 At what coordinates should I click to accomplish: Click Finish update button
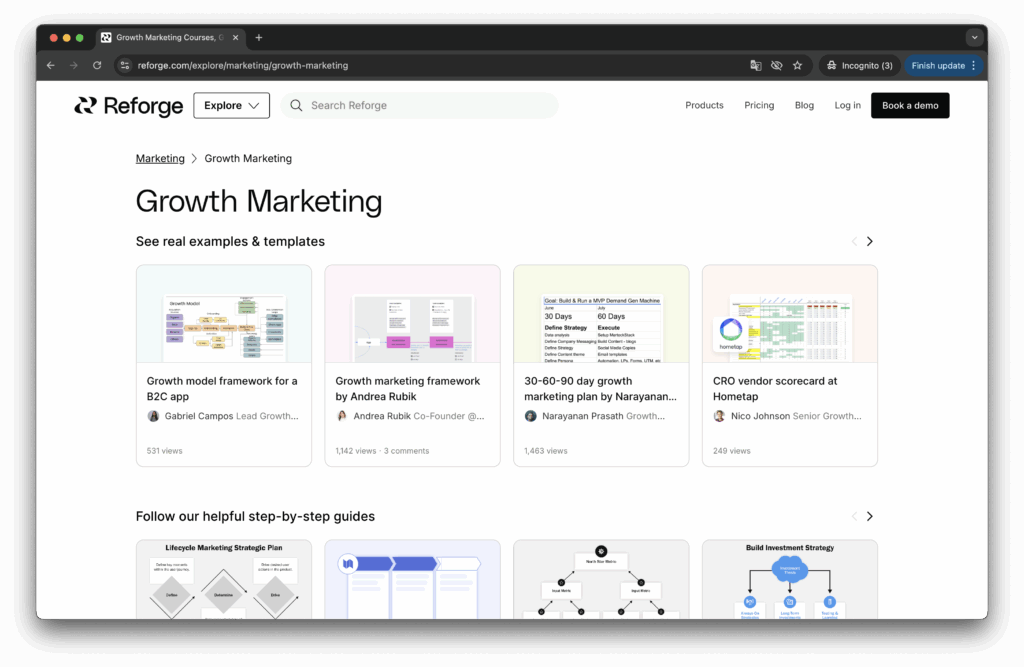coord(938,65)
